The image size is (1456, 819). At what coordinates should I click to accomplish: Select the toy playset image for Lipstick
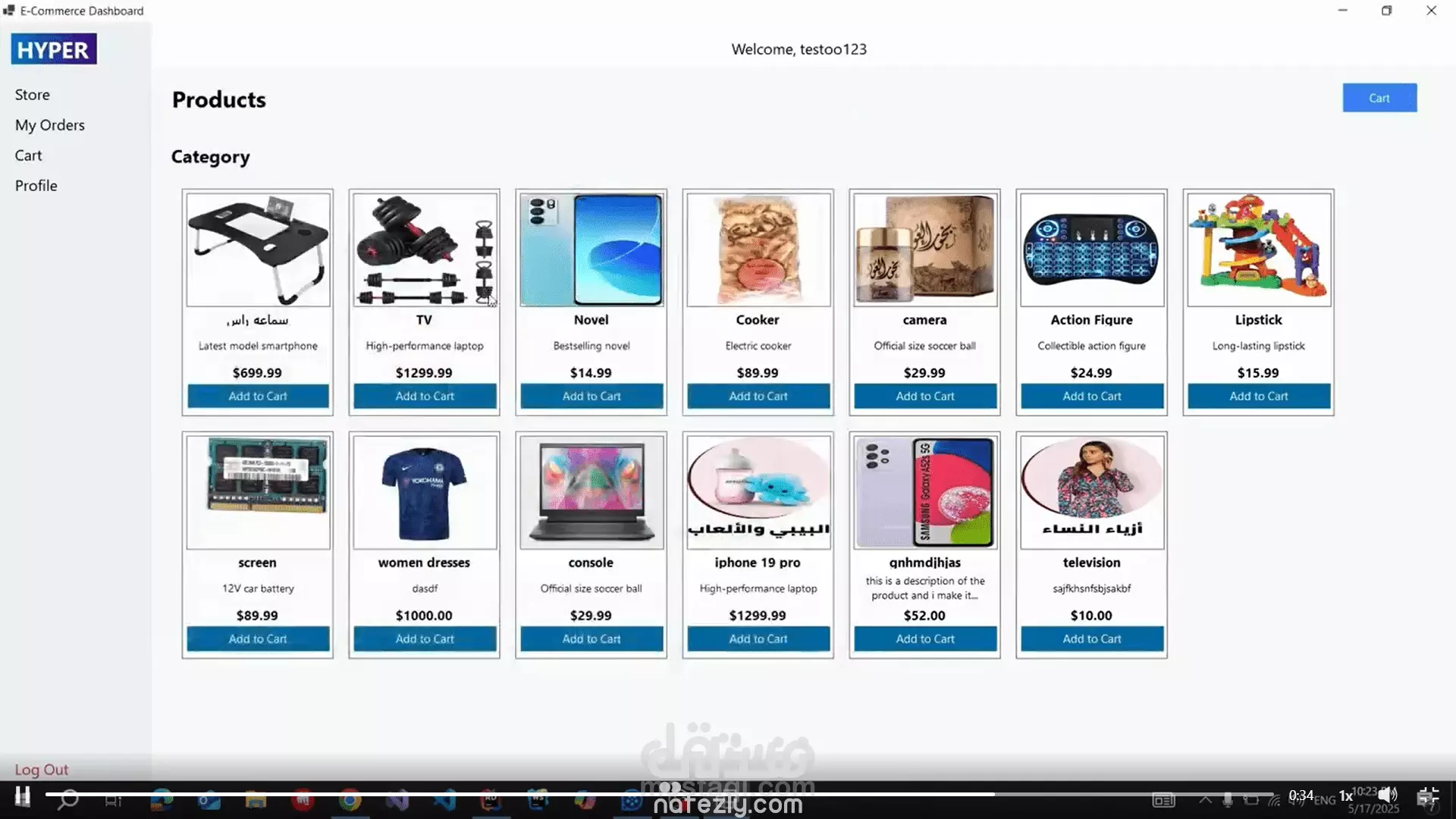click(x=1260, y=249)
